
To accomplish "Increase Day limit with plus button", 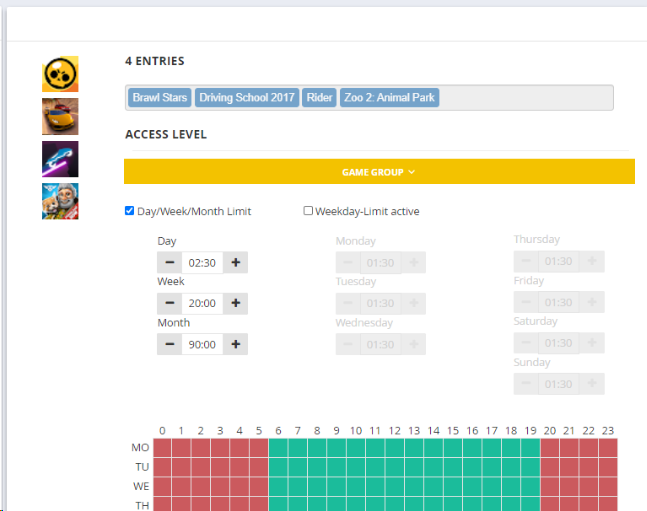I will [236, 263].
